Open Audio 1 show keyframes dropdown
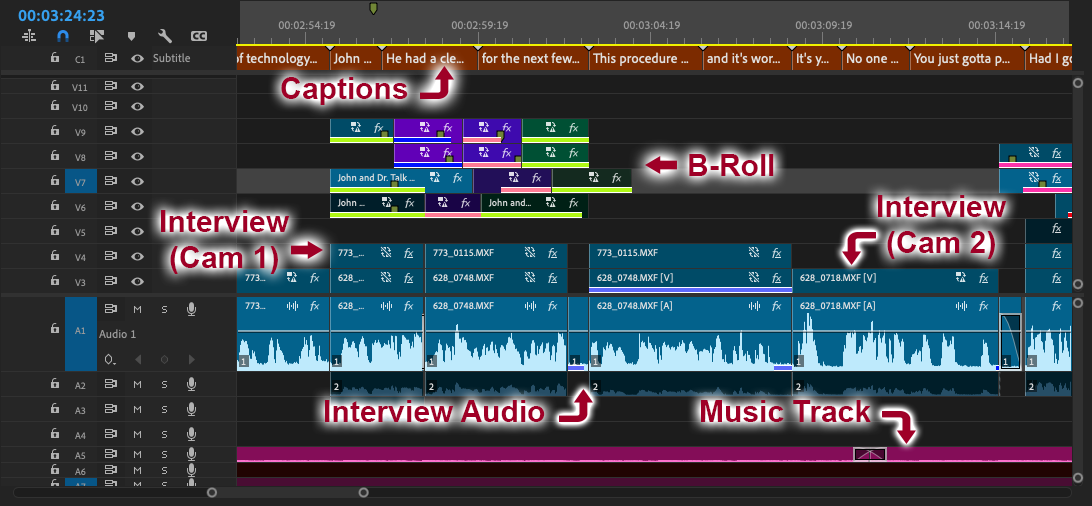Image resolution: width=1092 pixels, height=506 pixels. click(110, 360)
